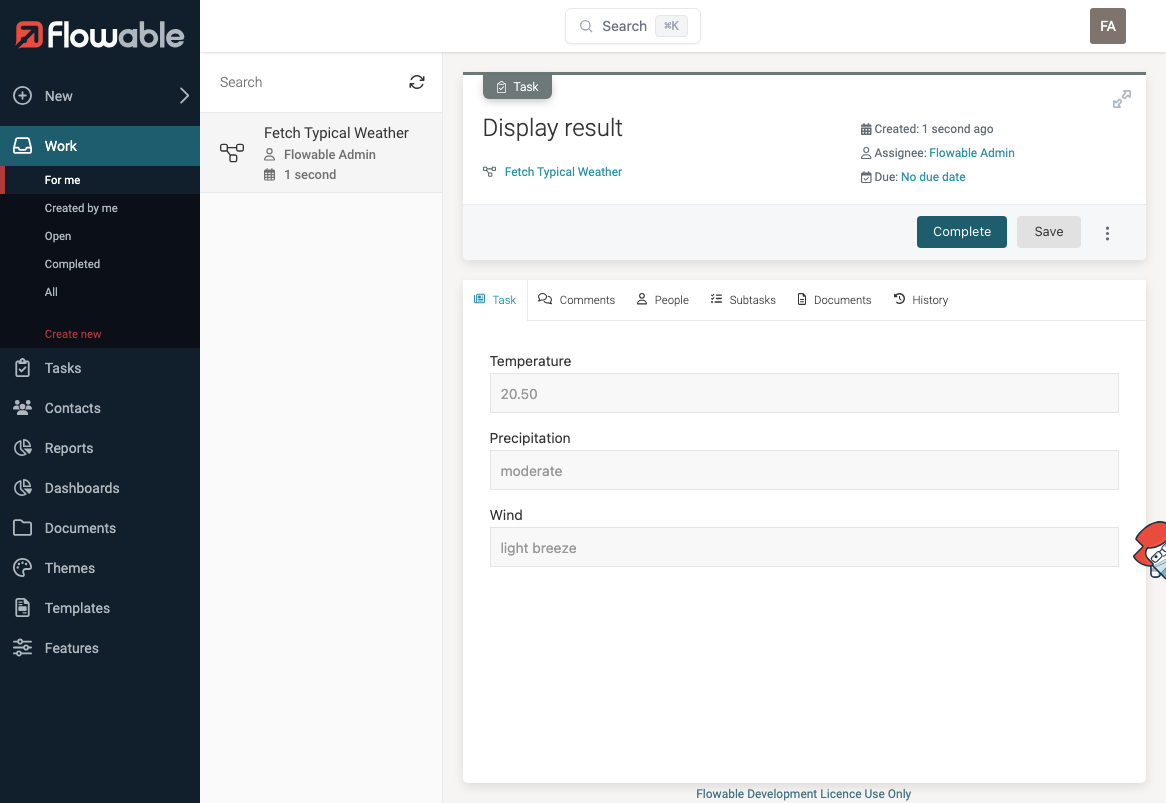This screenshot has width=1166, height=803.
Task: Click the Flowable logo
Action: point(100,36)
